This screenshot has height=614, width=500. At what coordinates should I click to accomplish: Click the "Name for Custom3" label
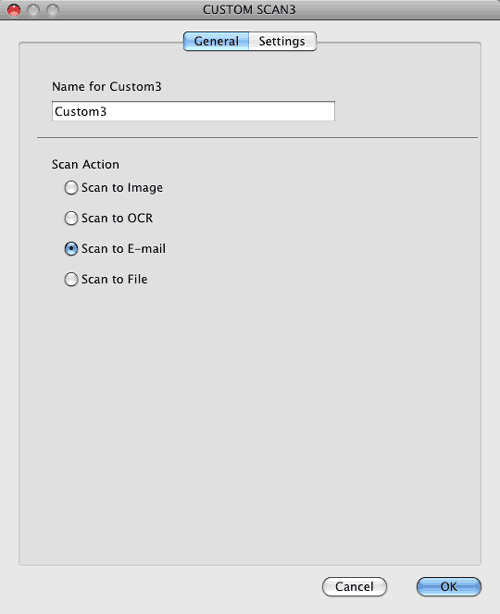click(x=106, y=87)
